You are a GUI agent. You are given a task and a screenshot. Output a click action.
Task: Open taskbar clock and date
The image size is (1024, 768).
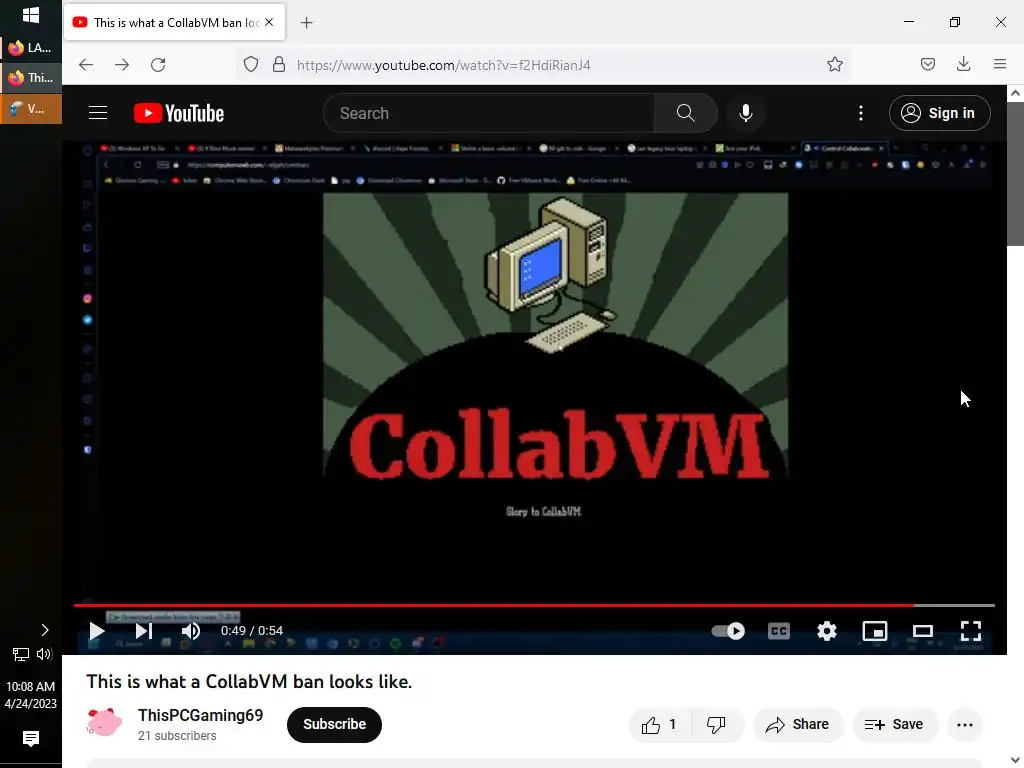(31, 695)
